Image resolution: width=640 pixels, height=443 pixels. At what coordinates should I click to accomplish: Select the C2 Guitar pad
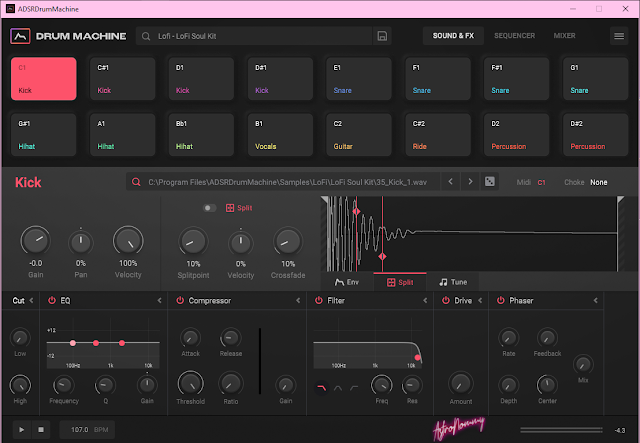point(359,135)
